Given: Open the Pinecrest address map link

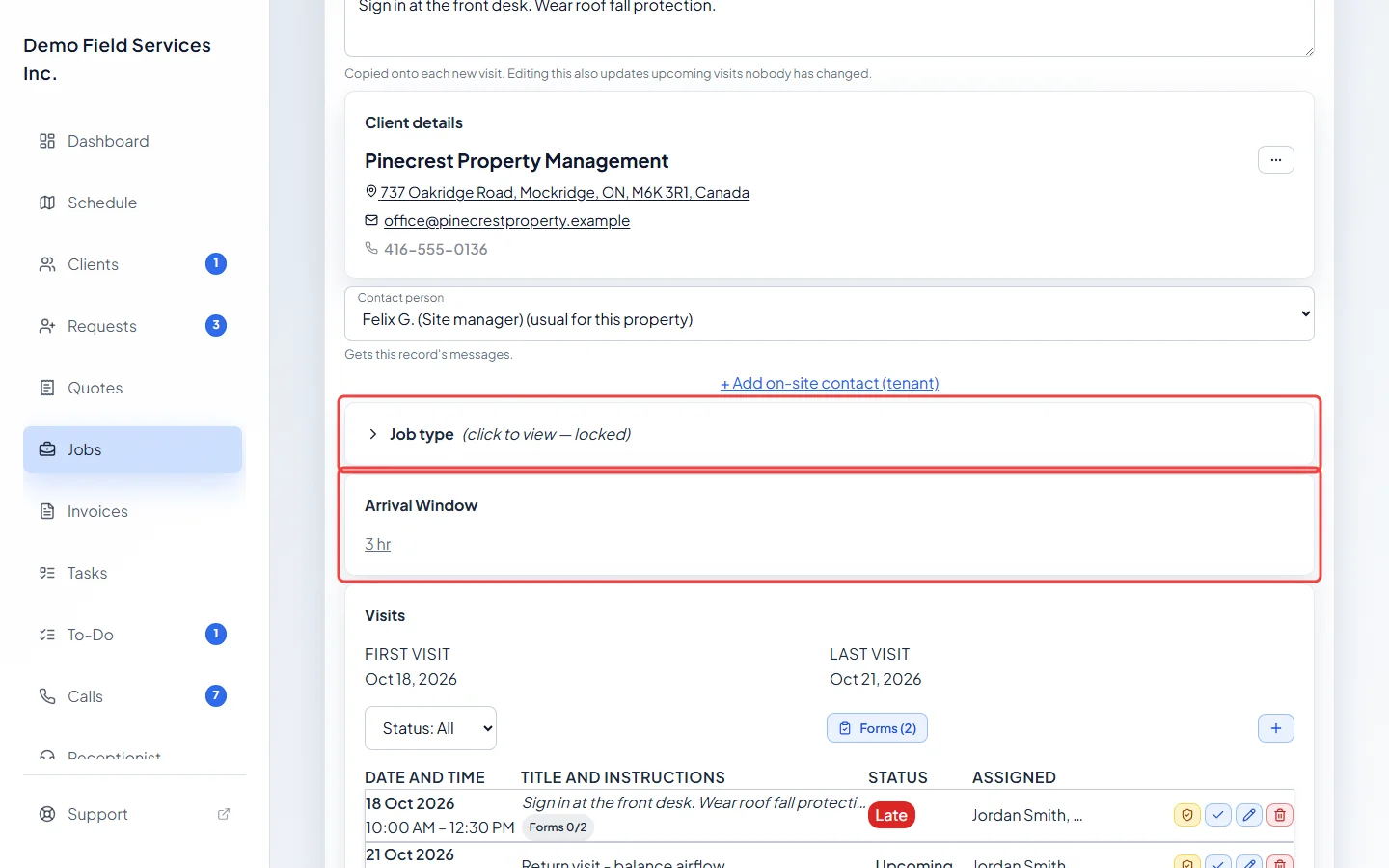Looking at the screenshot, I should coord(564,192).
